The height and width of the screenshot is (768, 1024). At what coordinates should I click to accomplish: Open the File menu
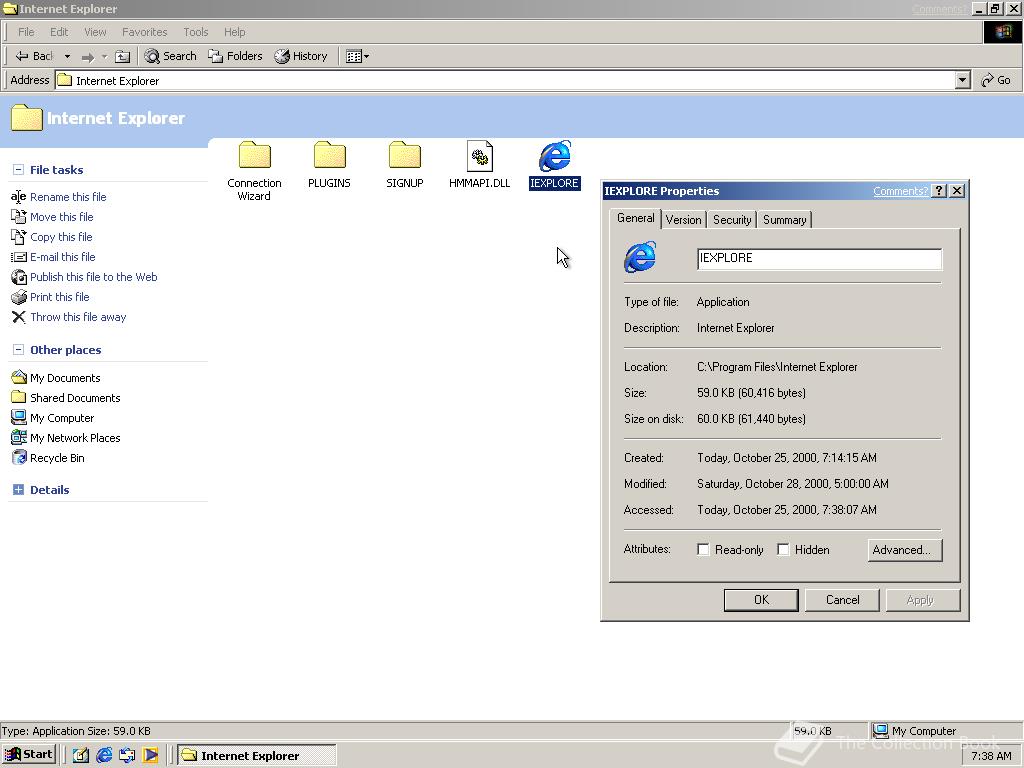pyautogui.click(x=26, y=32)
